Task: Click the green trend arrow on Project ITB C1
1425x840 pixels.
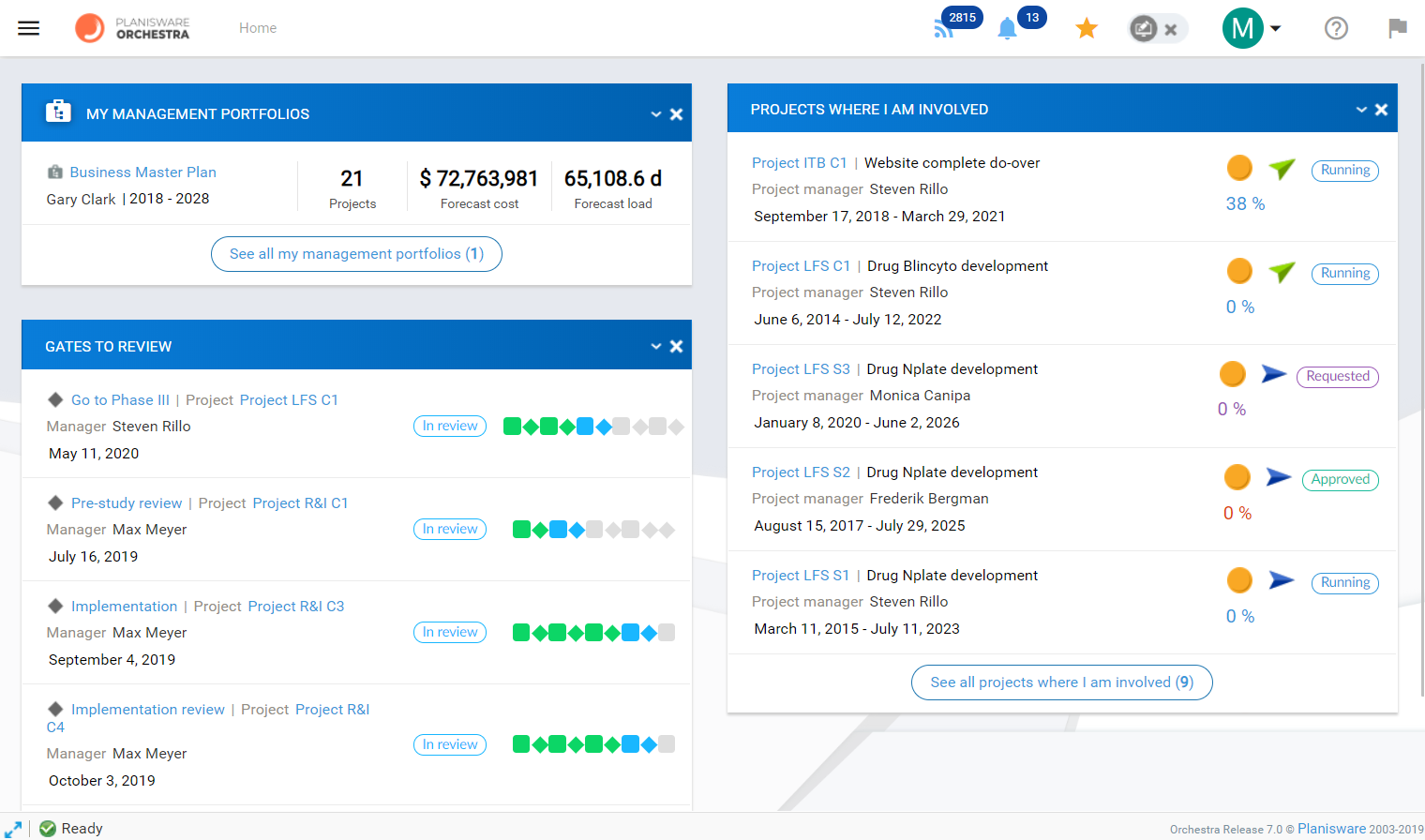Action: click(x=1282, y=170)
